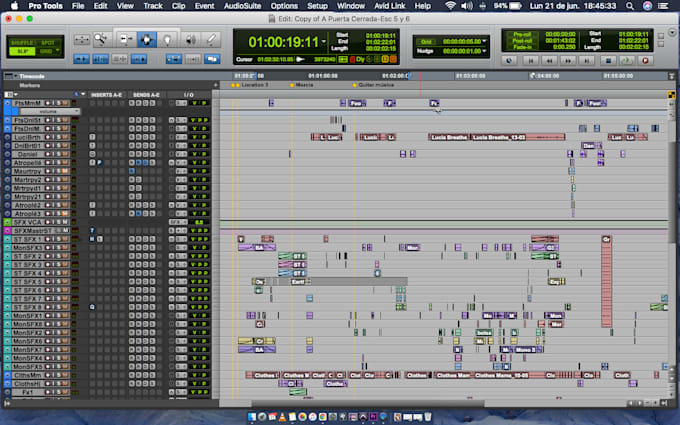Click the Fade-in button in transport
The image size is (680, 425).
click(x=522, y=47)
